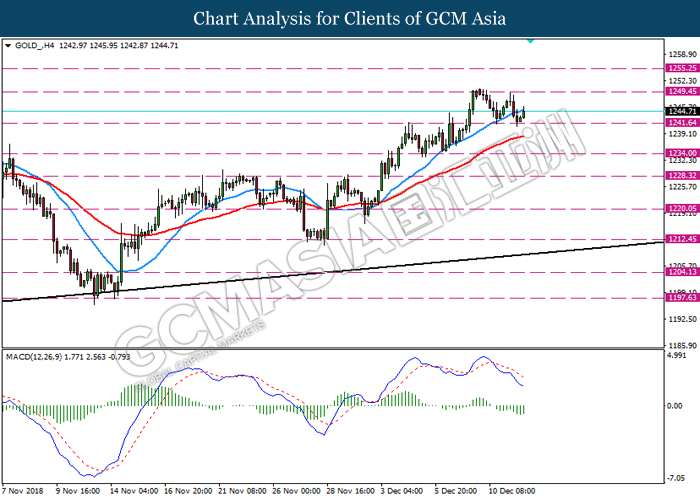Click the 3 Dec 04:00 time label

pyautogui.click(x=402, y=491)
